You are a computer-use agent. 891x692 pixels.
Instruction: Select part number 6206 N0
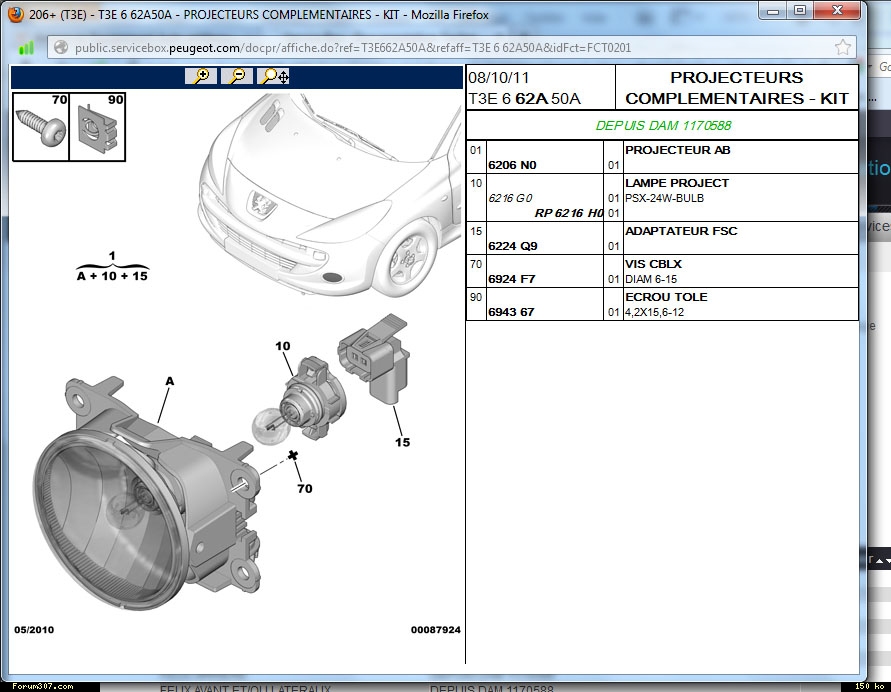512,165
